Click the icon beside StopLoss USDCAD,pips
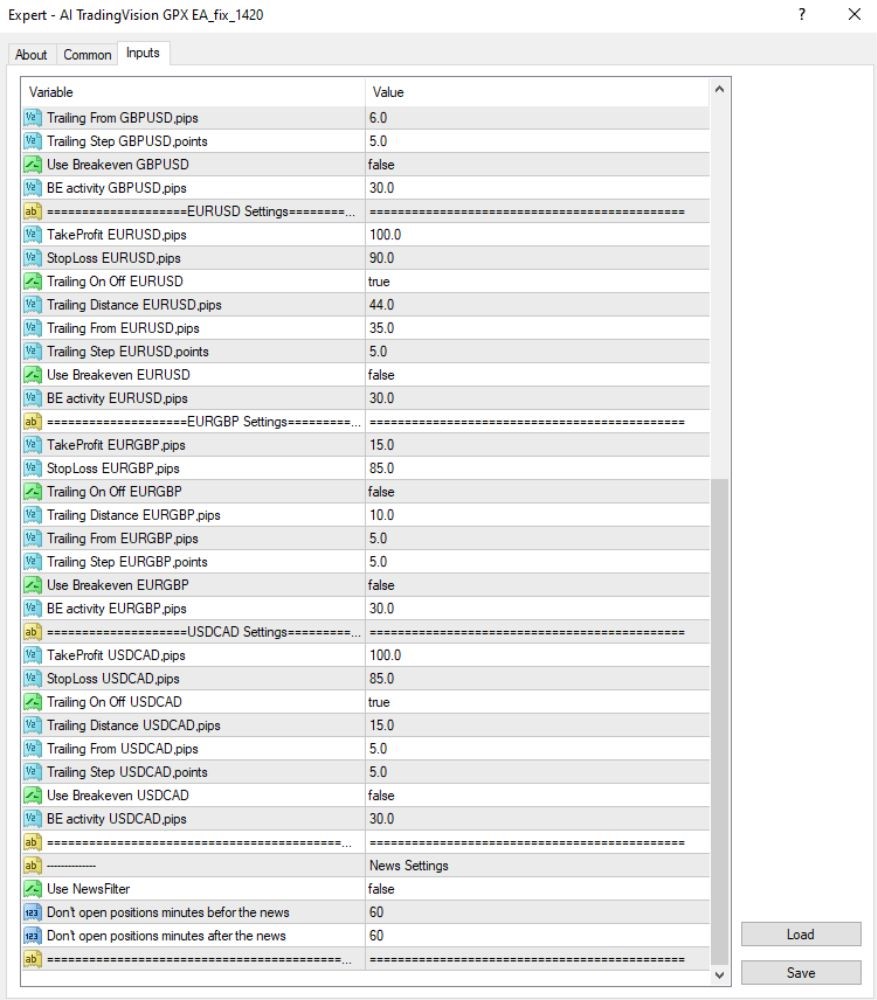This screenshot has height=1000, width=877. tap(32, 679)
